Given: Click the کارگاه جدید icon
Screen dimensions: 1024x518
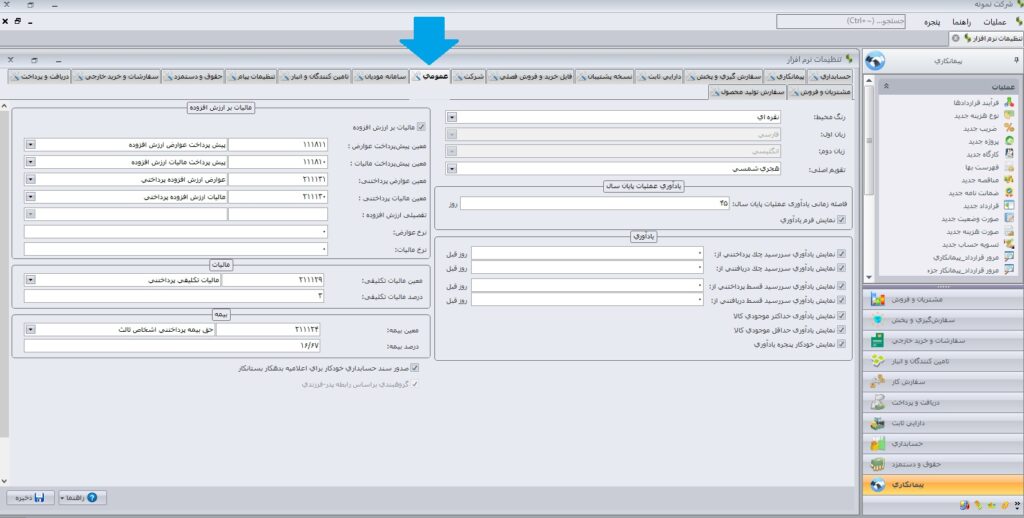Looking at the screenshot, I should click(x=1009, y=154).
